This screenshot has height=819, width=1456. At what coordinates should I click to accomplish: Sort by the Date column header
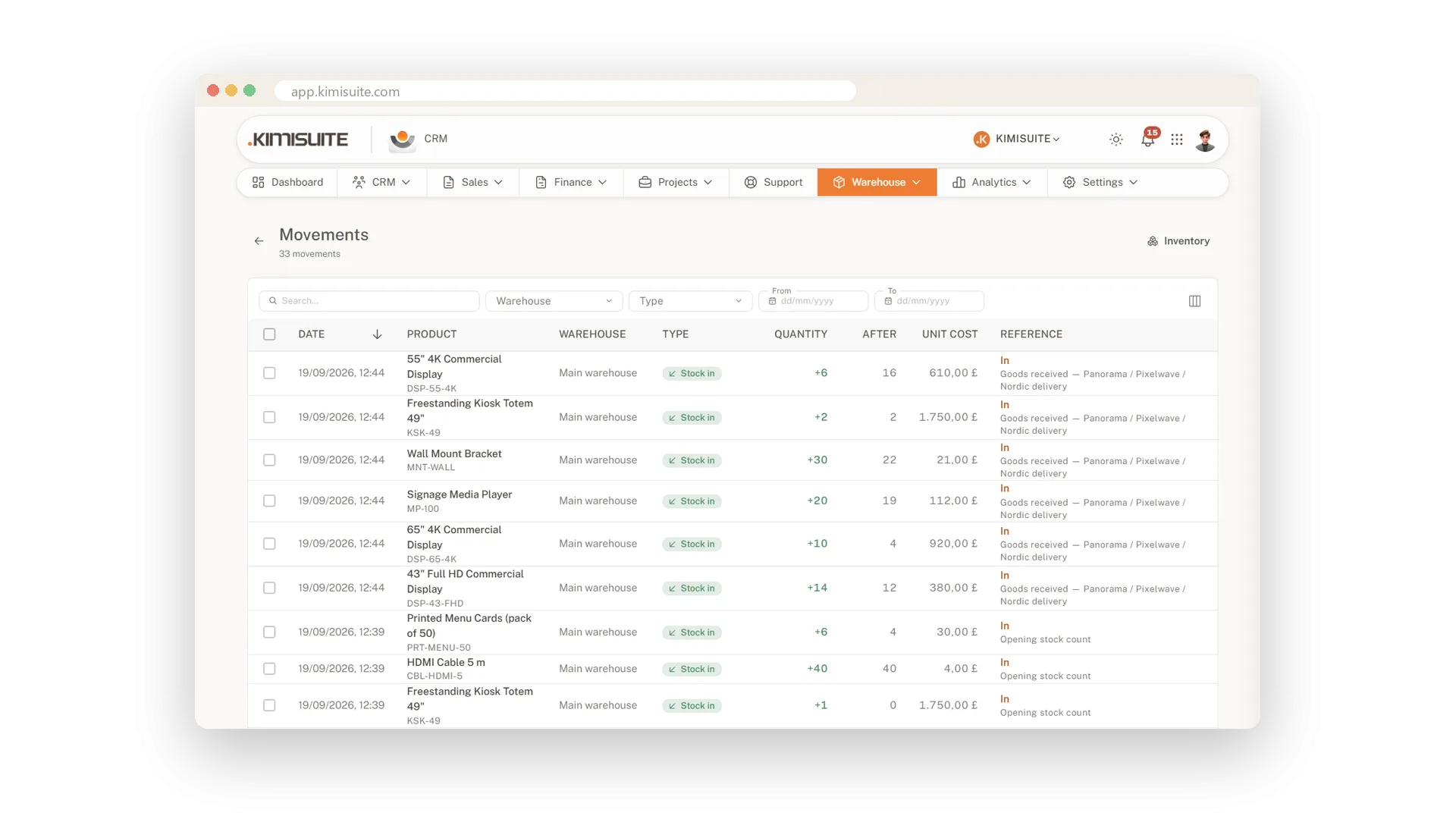311,334
